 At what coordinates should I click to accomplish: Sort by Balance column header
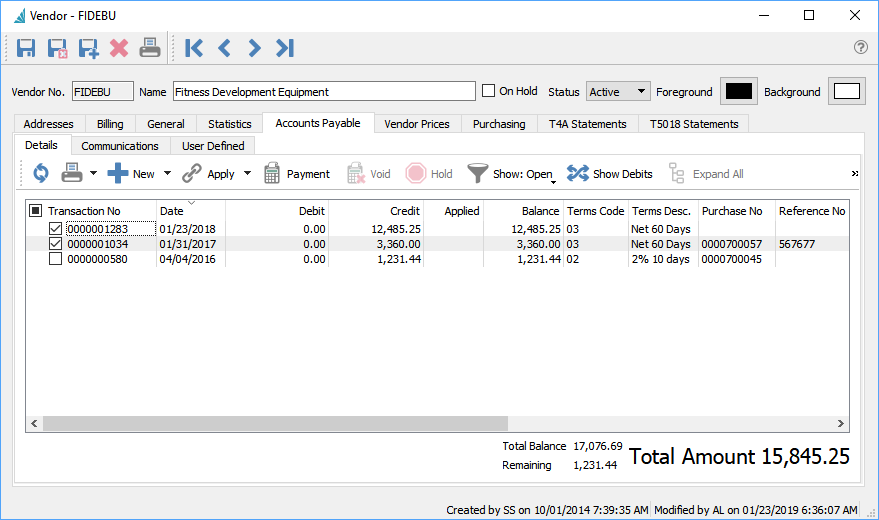[x=523, y=211]
